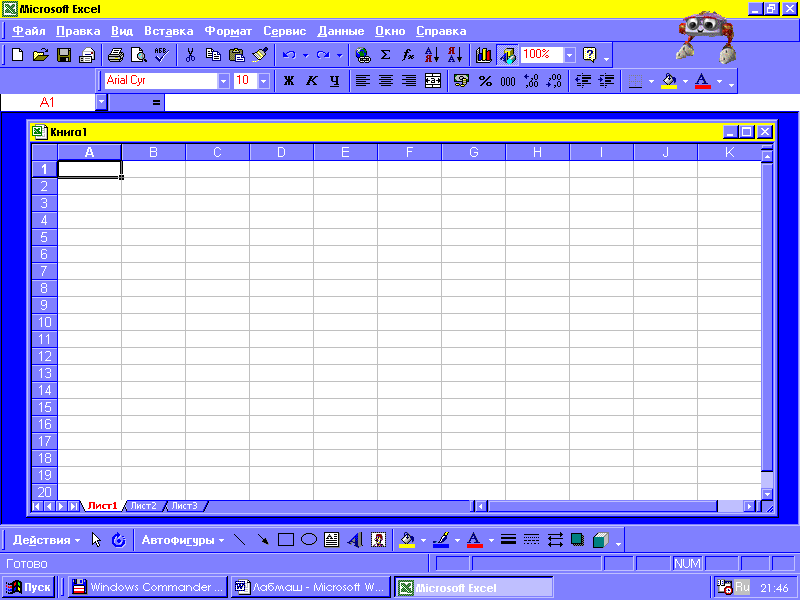800x600 pixels.
Task: Center align cell text
Action: click(386, 81)
